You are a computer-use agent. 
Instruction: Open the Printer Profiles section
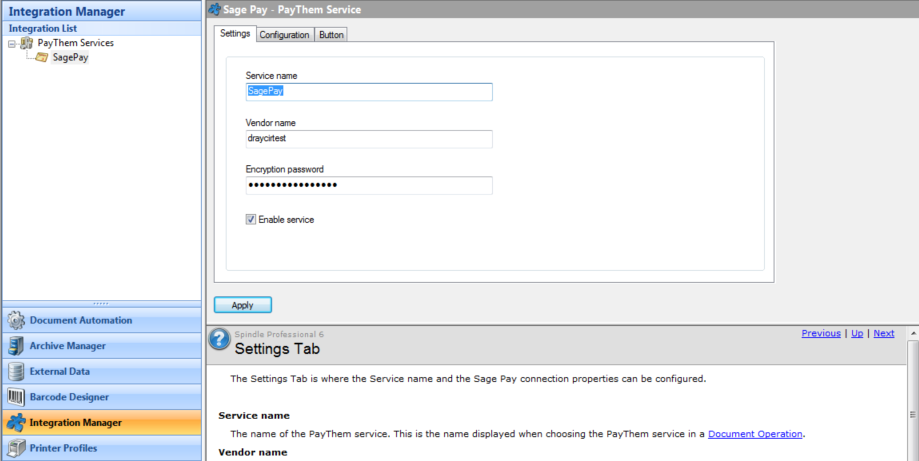[102, 448]
